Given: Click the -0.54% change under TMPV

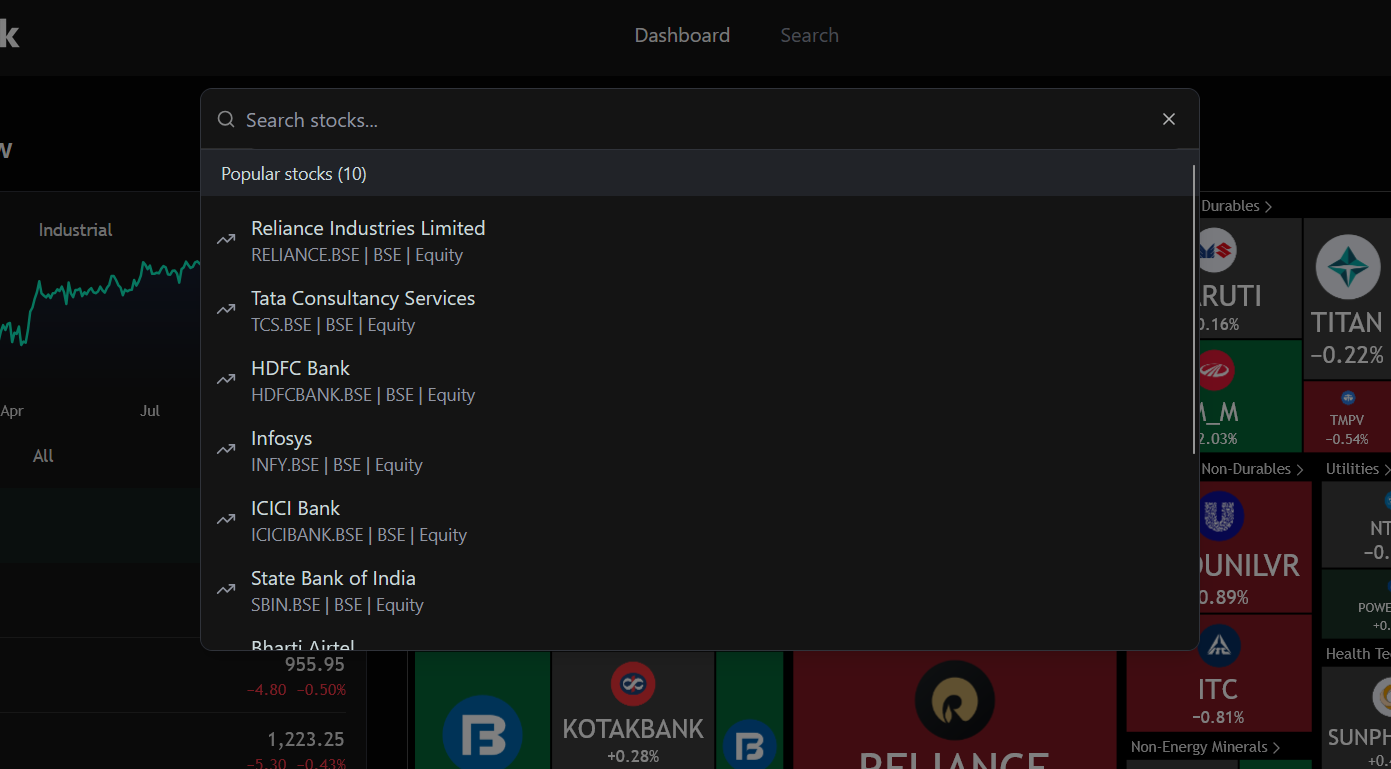Looking at the screenshot, I should point(1347,439).
